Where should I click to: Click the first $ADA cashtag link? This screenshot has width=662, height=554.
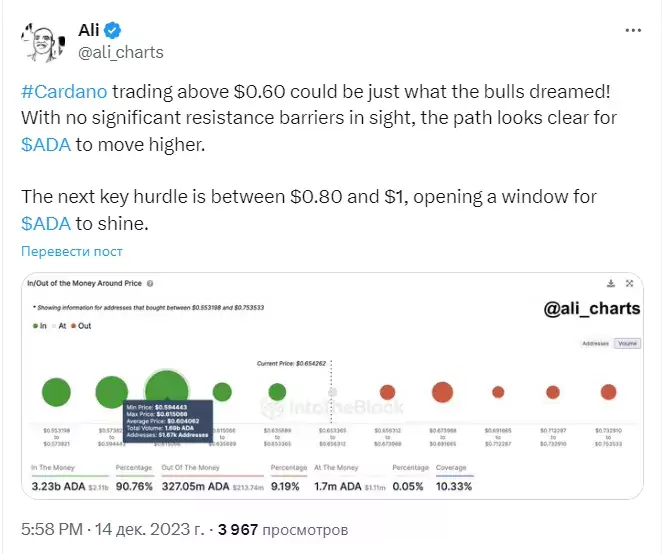(46, 144)
